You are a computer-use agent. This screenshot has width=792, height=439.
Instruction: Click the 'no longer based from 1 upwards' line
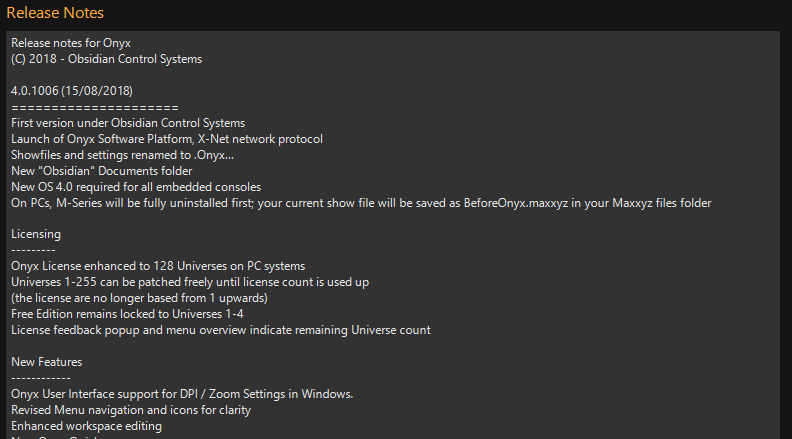pos(139,298)
